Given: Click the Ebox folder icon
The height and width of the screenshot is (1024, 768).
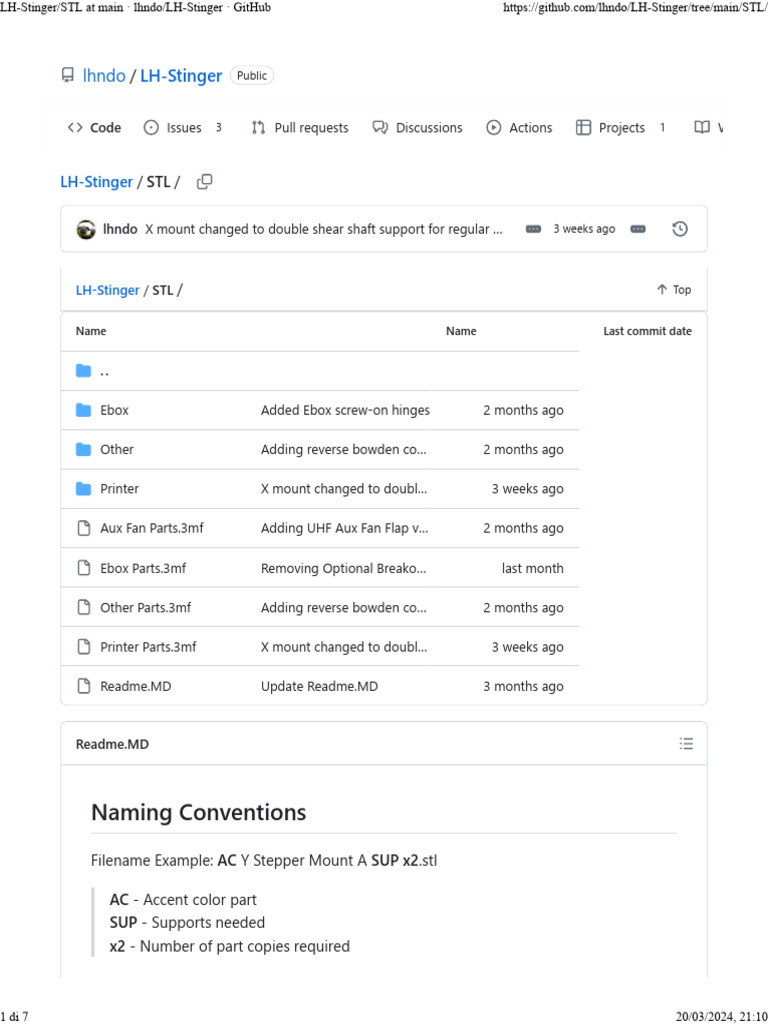Looking at the screenshot, I should tap(84, 410).
